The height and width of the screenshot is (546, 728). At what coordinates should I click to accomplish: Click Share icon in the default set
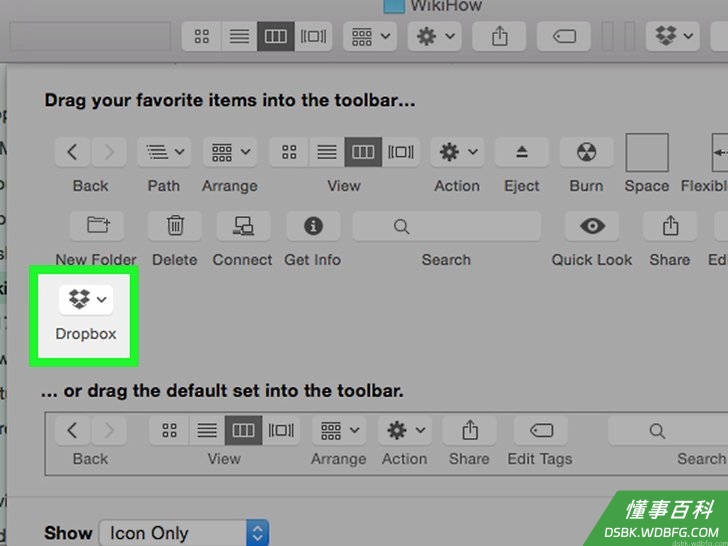(x=469, y=430)
